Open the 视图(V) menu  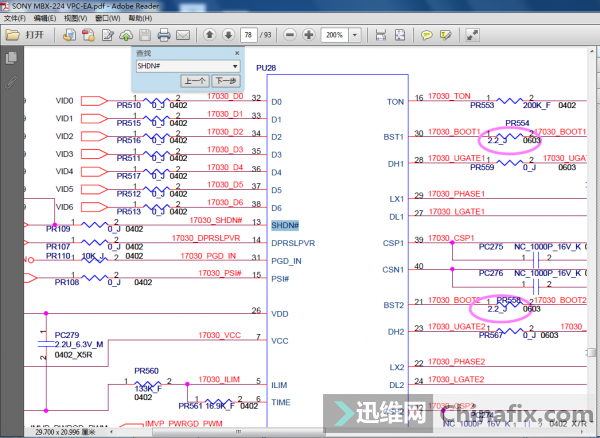[75, 18]
